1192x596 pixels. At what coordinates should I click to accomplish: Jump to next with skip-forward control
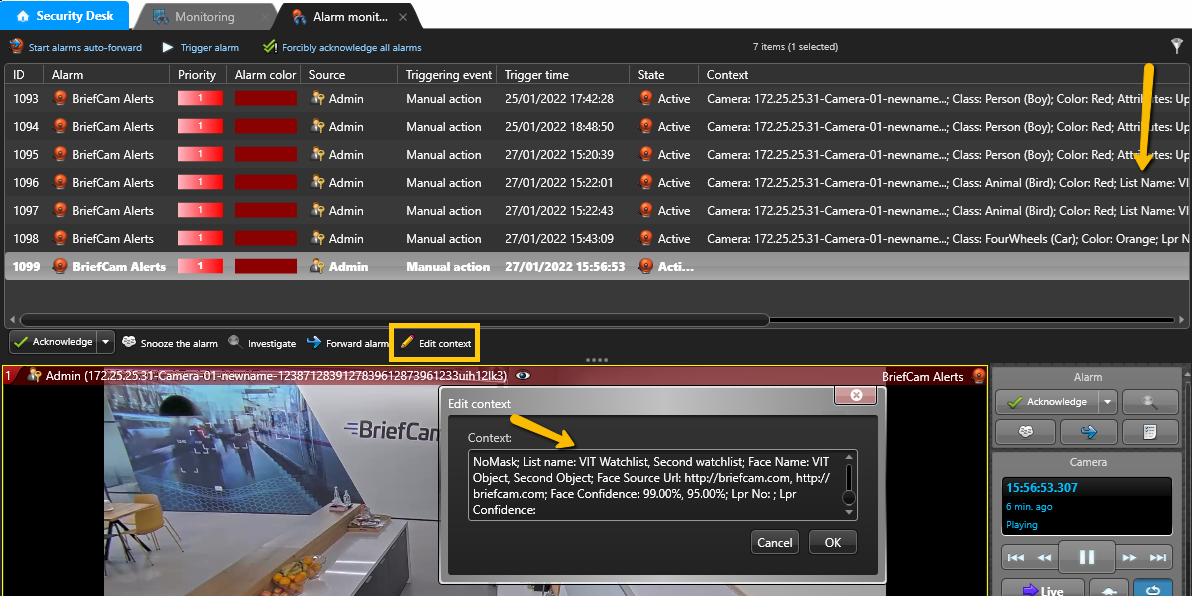point(1158,557)
